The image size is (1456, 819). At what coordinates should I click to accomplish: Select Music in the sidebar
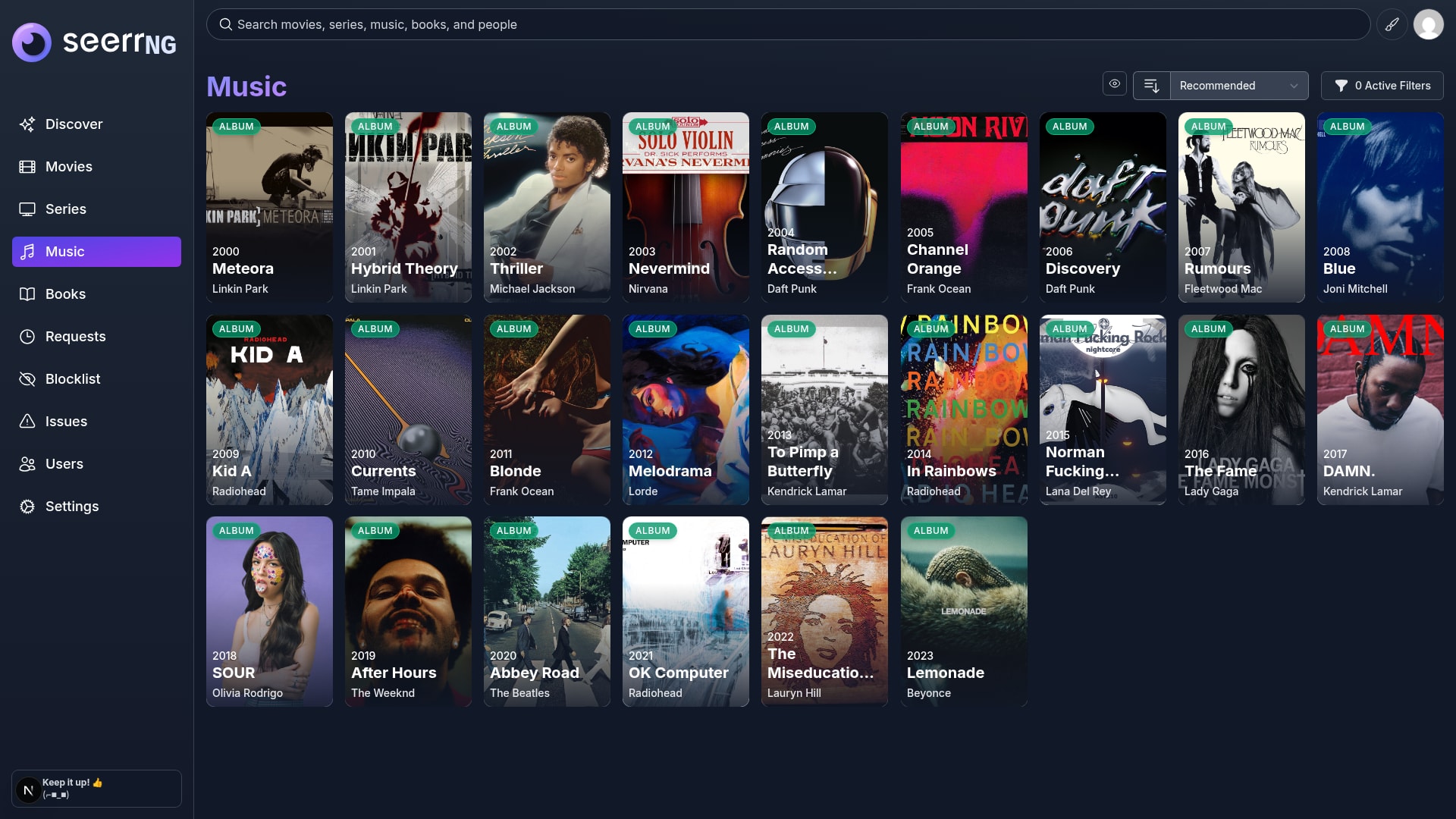[96, 252]
